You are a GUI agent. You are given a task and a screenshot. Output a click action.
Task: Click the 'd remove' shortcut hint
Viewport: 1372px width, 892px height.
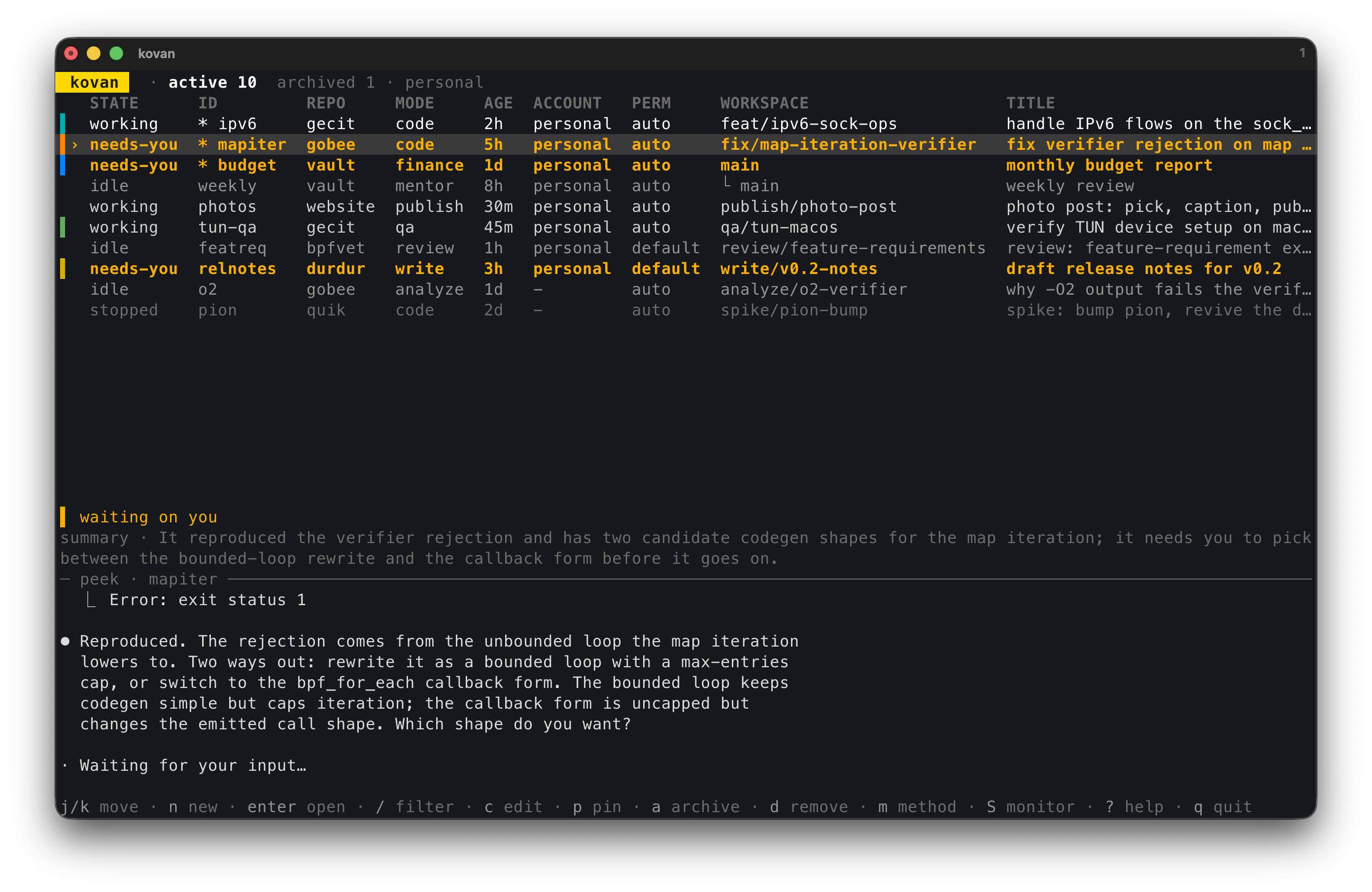(809, 807)
